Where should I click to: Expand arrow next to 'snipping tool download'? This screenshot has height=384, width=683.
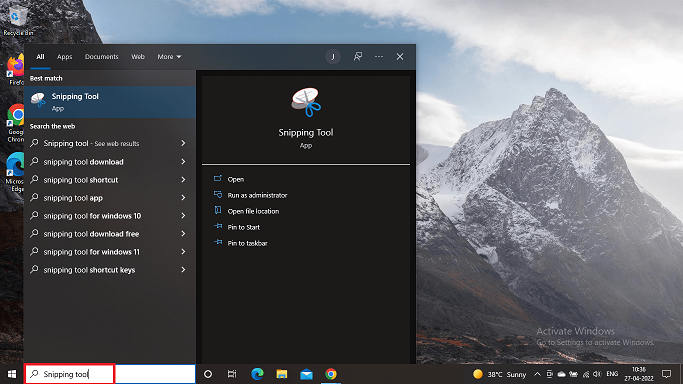tap(183, 162)
